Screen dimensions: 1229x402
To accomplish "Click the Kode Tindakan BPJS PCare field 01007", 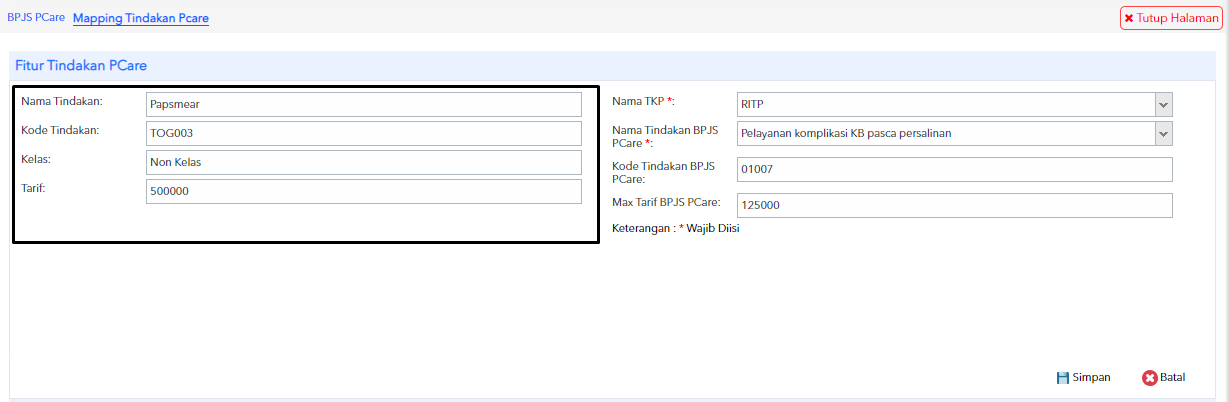I will pos(954,169).
